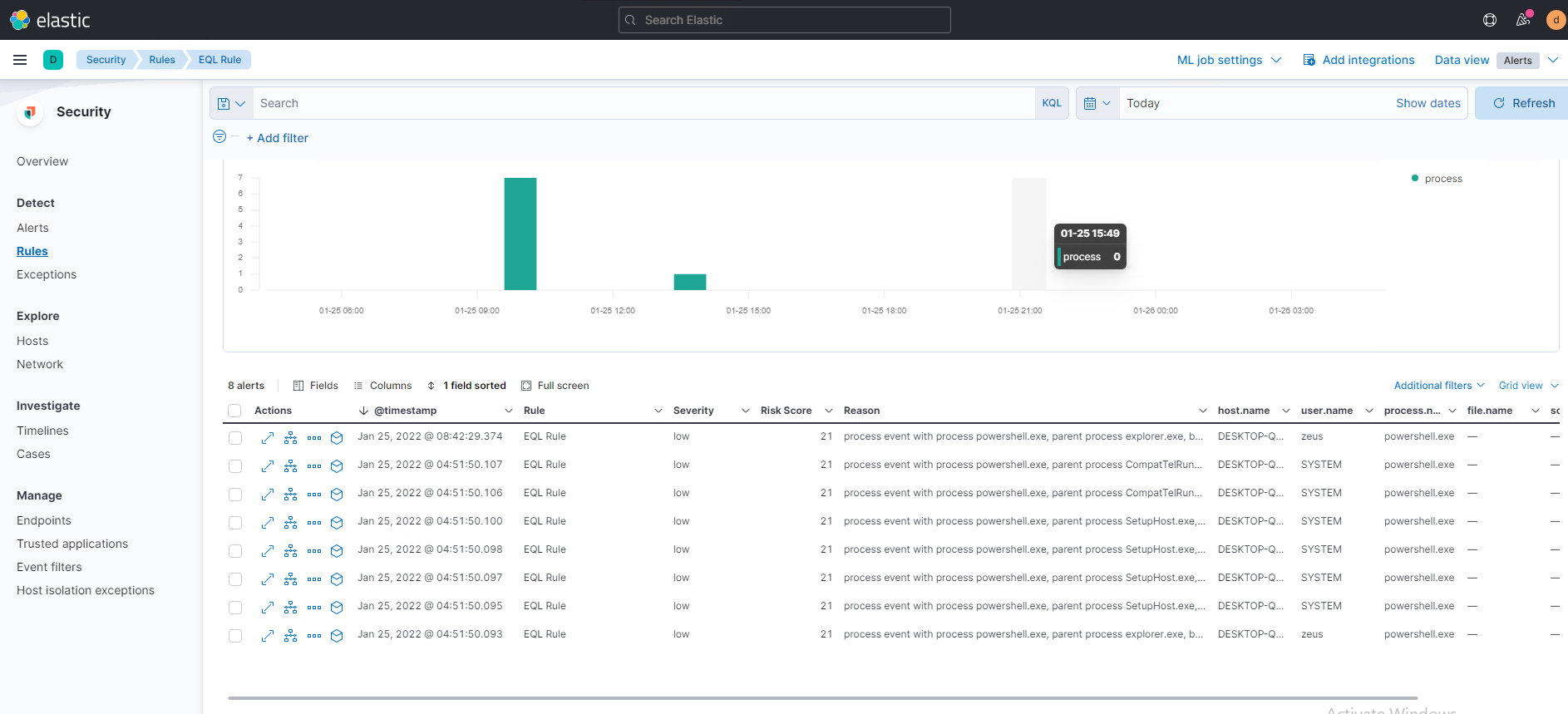Open the Data view Alerts dropdown
The height and width of the screenshot is (714, 1568).
click(1528, 60)
